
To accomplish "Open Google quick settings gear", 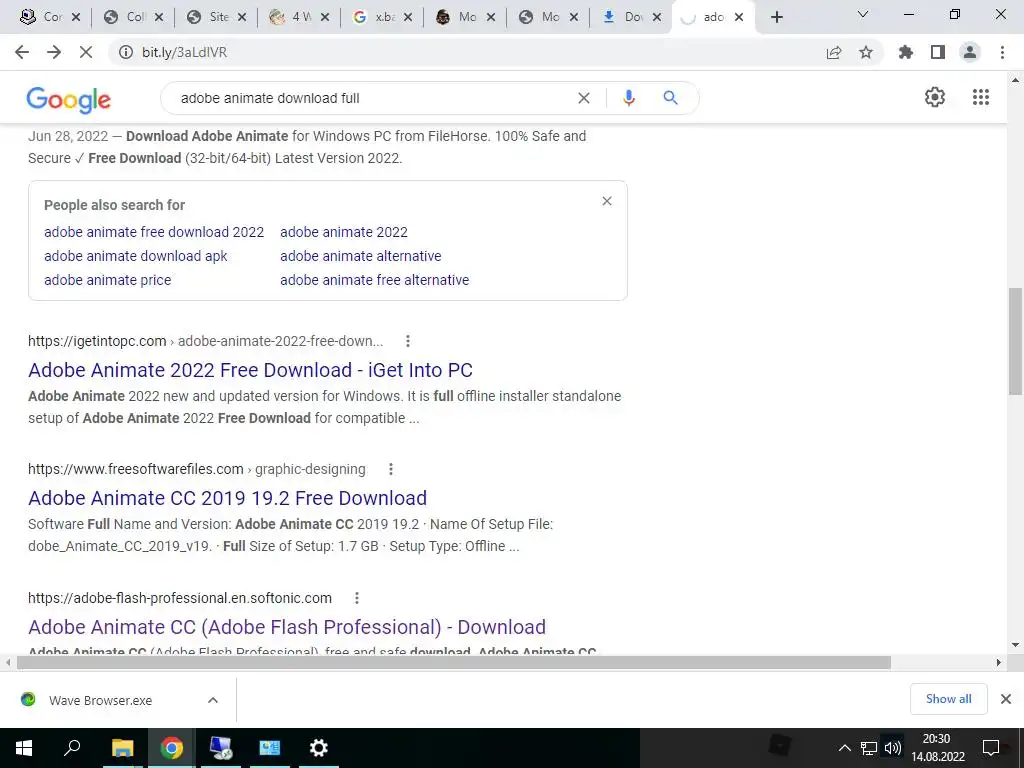I will click(935, 97).
